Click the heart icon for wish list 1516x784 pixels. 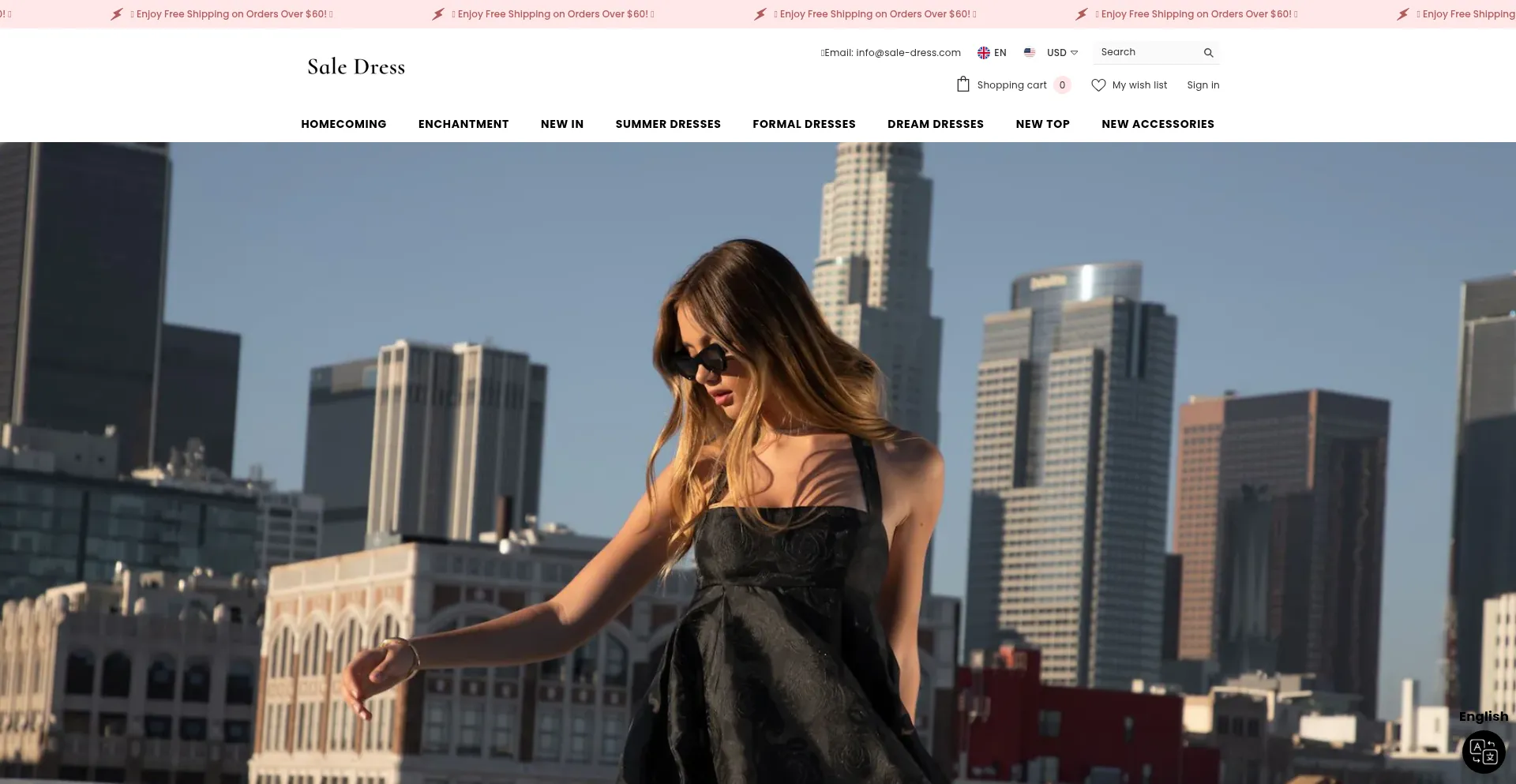[x=1099, y=84]
